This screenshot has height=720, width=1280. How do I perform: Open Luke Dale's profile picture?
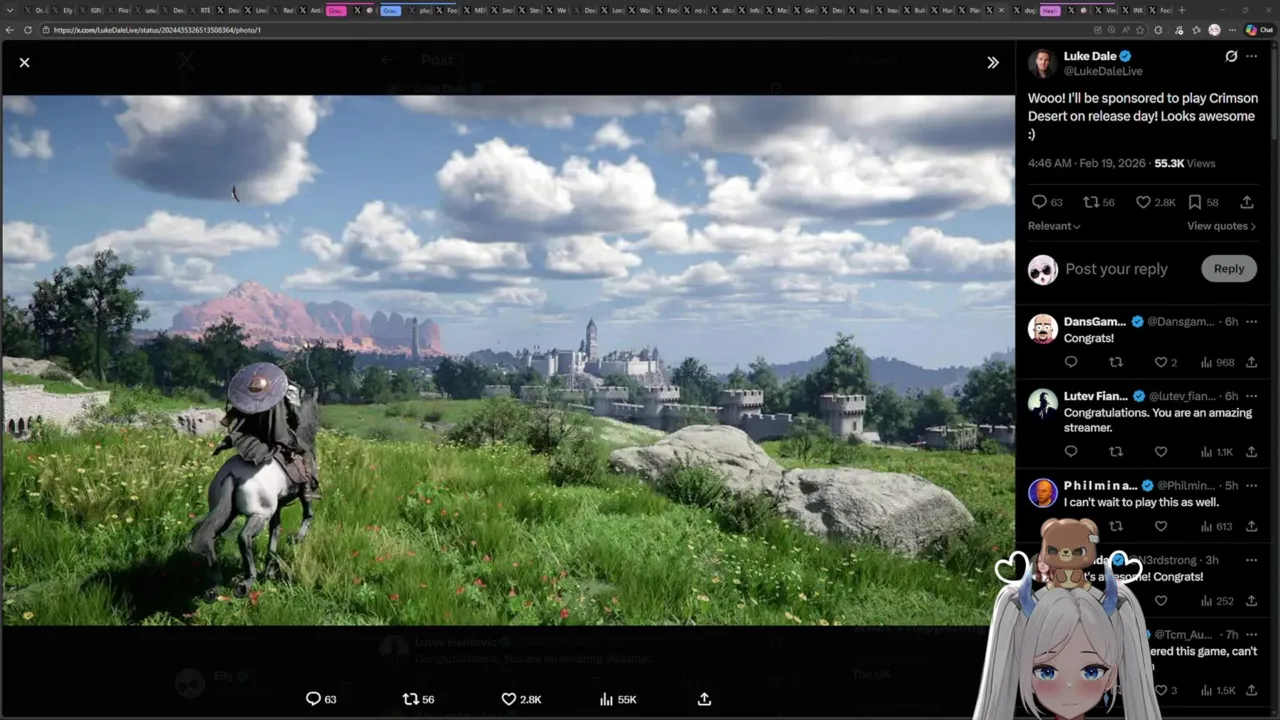point(1042,63)
